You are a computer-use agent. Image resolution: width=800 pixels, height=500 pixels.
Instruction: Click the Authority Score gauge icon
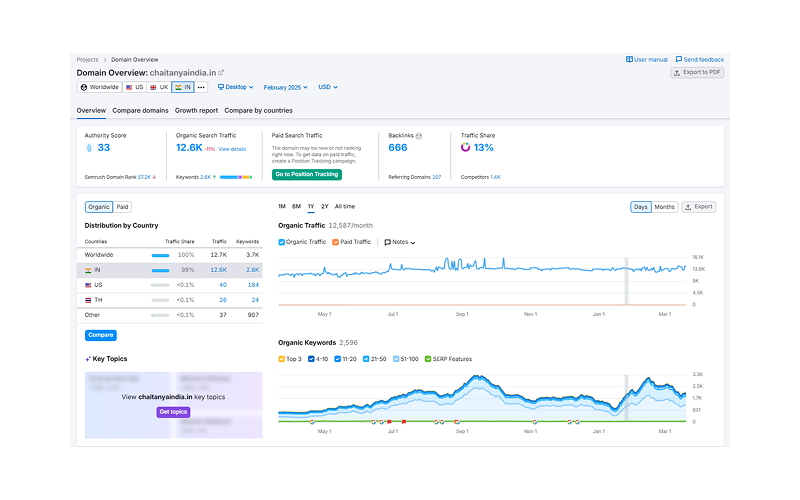tap(89, 148)
